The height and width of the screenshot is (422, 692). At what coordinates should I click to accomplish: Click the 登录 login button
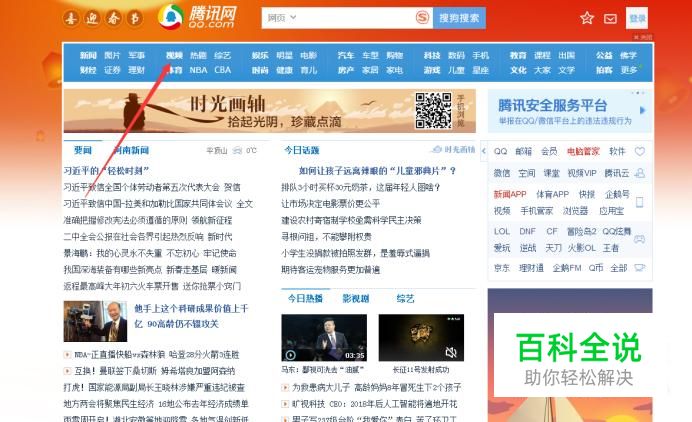(x=637, y=19)
